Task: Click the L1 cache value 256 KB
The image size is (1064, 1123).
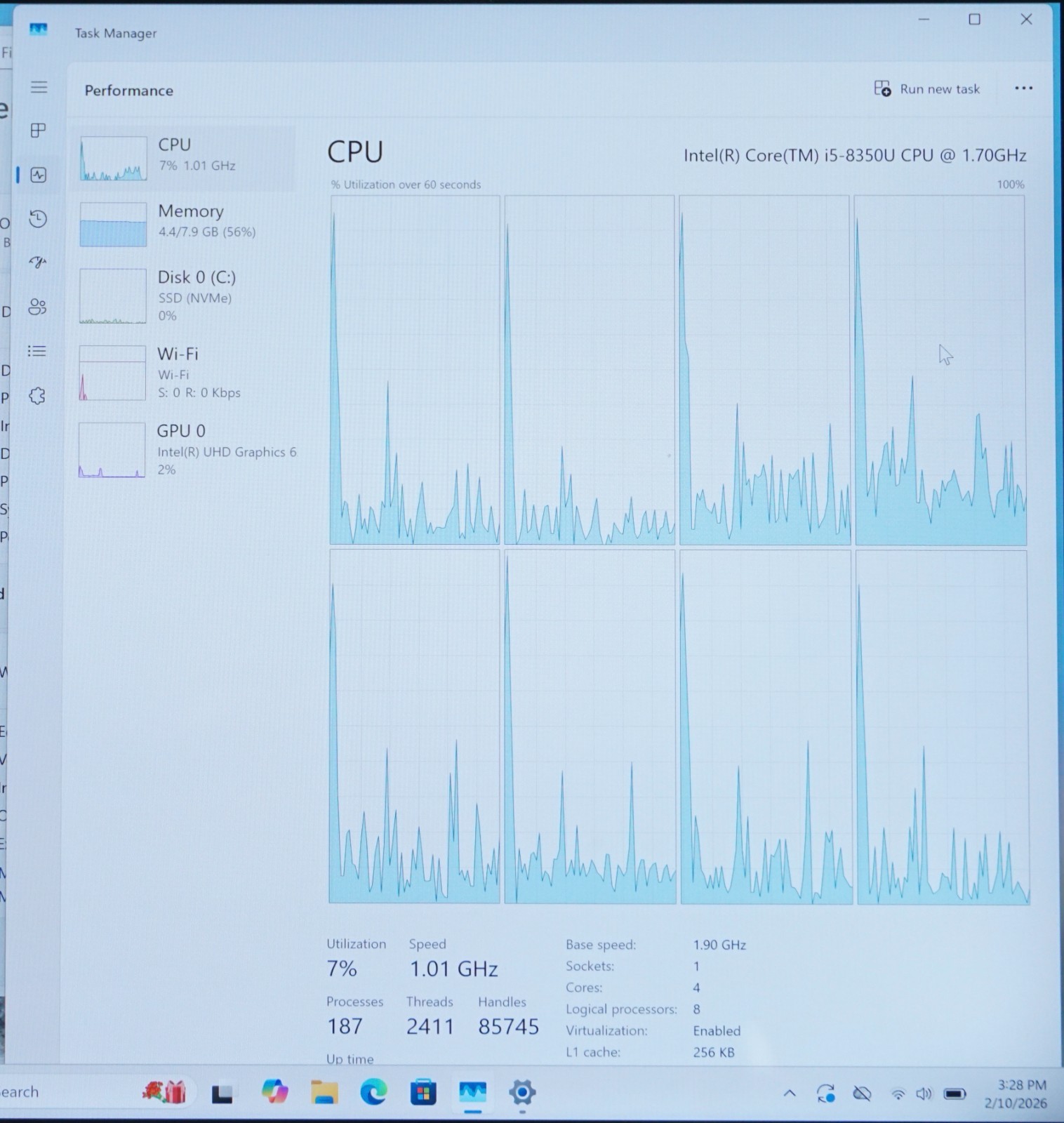Action: point(714,1052)
